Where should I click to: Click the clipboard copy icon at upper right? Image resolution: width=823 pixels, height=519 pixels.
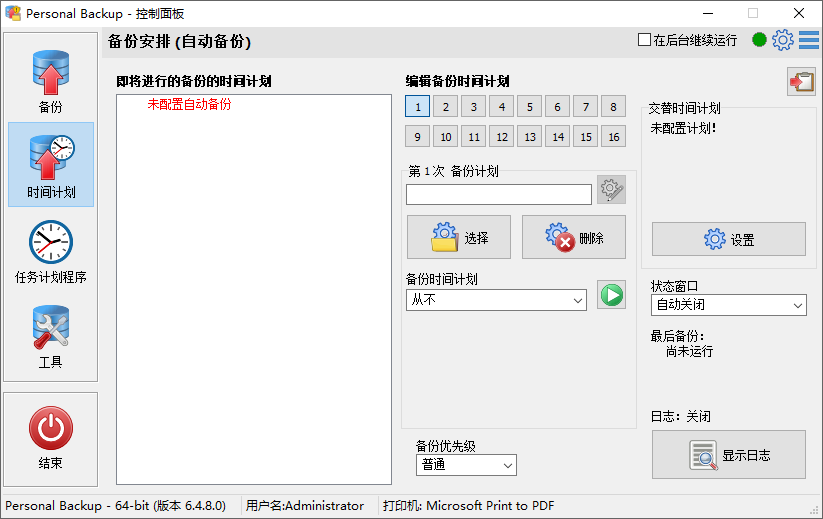[x=801, y=81]
